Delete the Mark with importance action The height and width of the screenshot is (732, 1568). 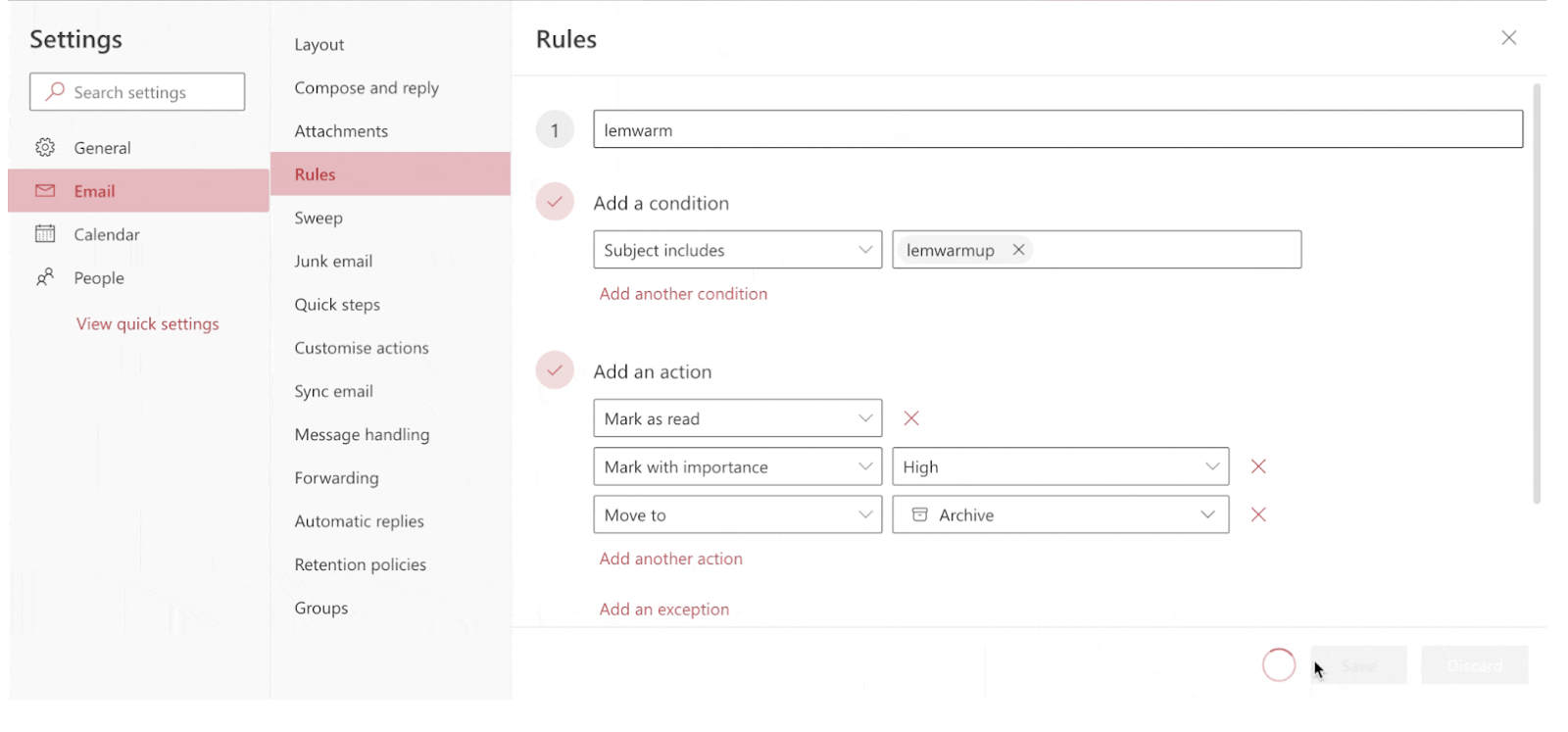click(1258, 466)
